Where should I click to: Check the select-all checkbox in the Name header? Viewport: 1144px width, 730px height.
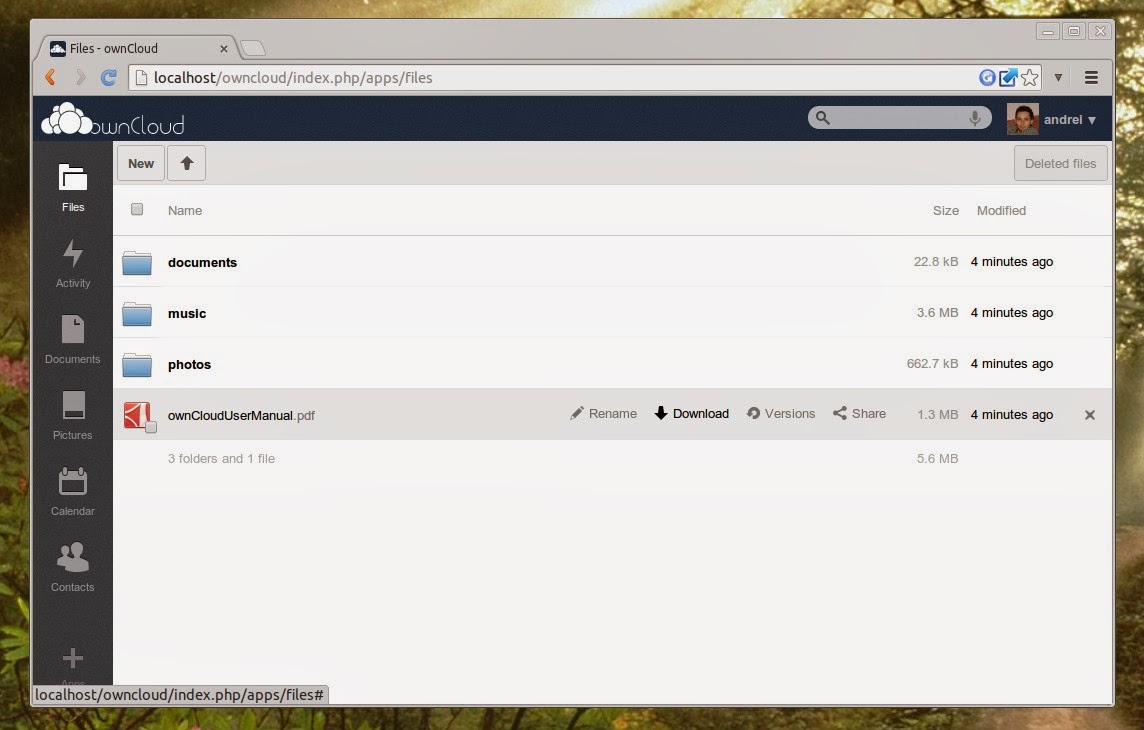[137, 210]
